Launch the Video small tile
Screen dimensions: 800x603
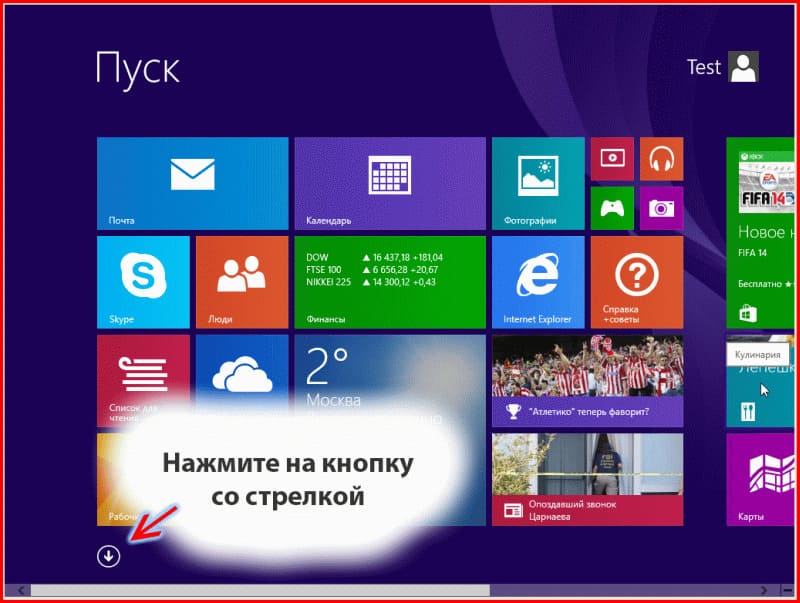(612, 159)
